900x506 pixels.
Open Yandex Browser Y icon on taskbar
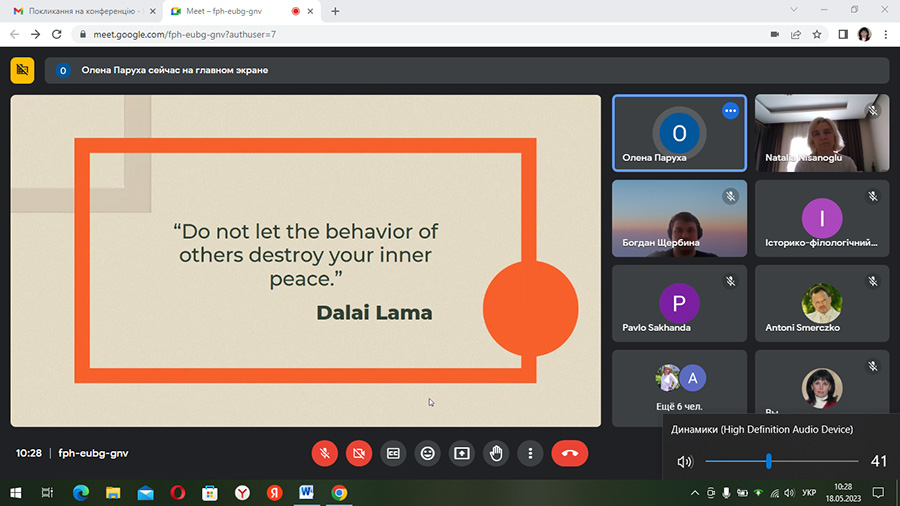click(x=242, y=493)
